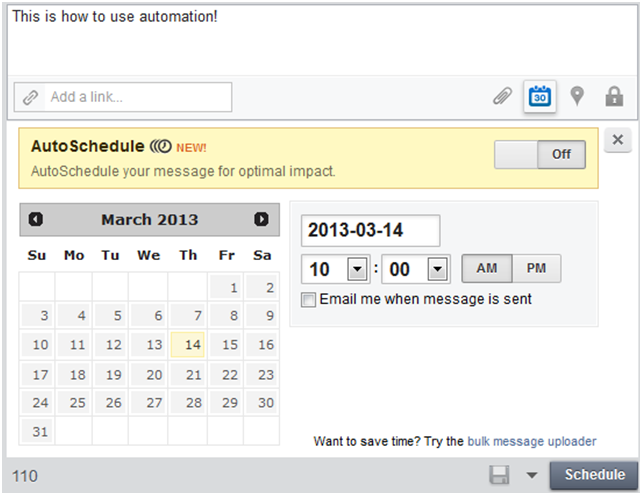Image resolution: width=642 pixels, height=495 pixels.
Task: Click the Add a link field
Action: 123,97
